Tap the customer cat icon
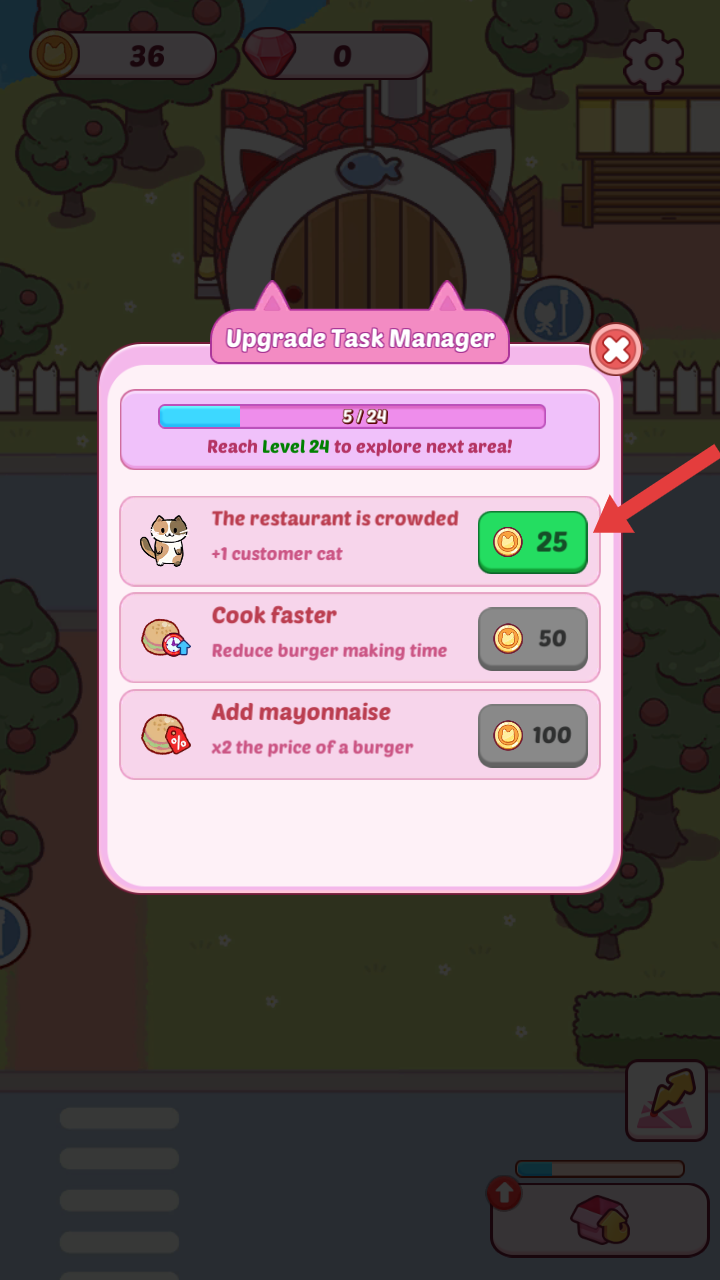 (x=165, y=541)
